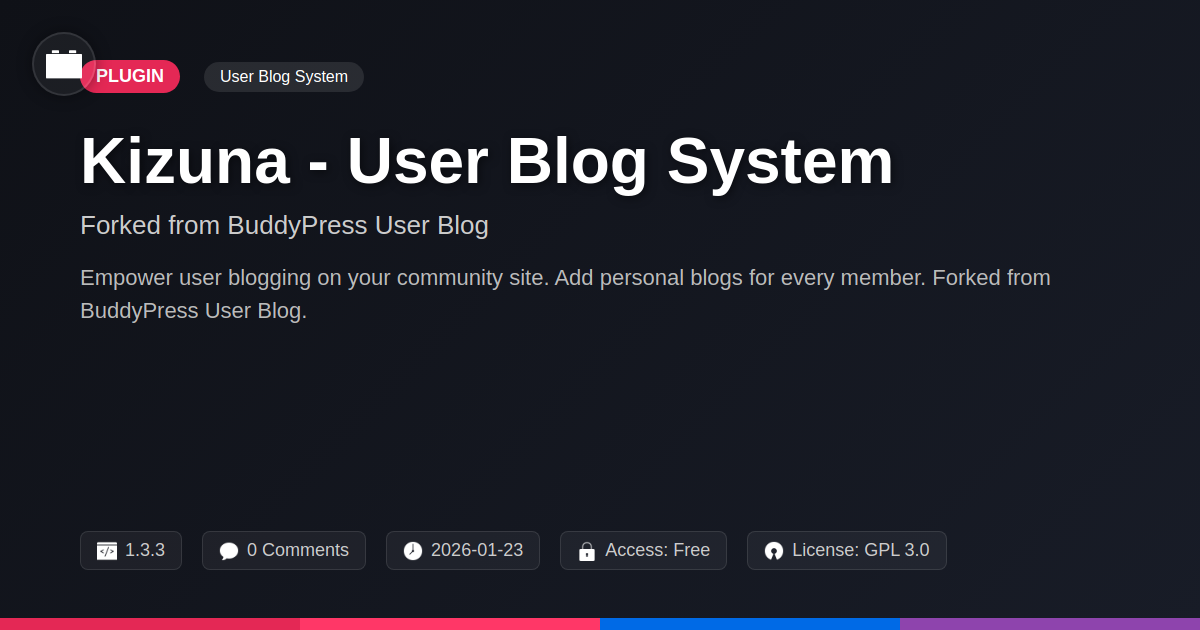Click the red PLUGIN badge
The image size is (1200, 630).
[x=130, y=76]
